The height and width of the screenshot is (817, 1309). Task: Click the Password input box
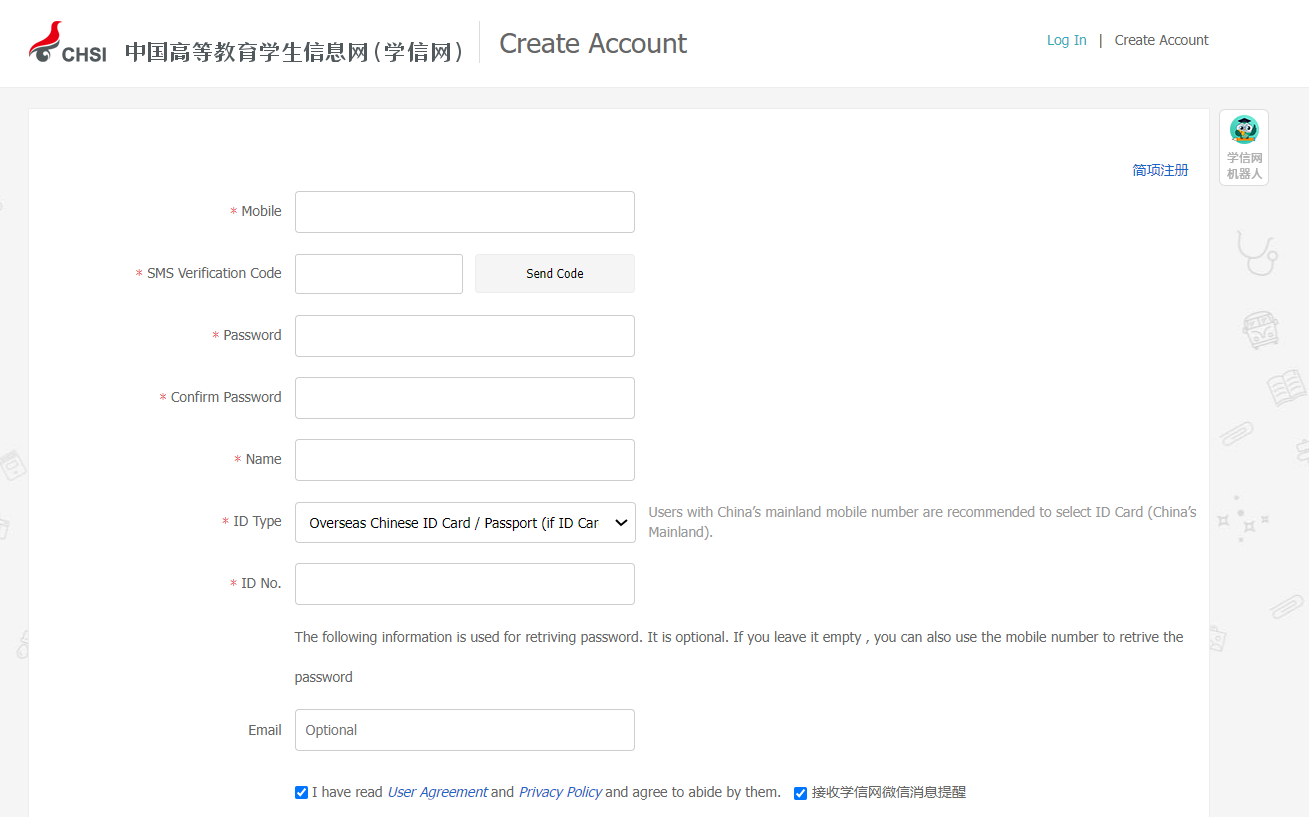pyautogui.click(x=464, y=335)
